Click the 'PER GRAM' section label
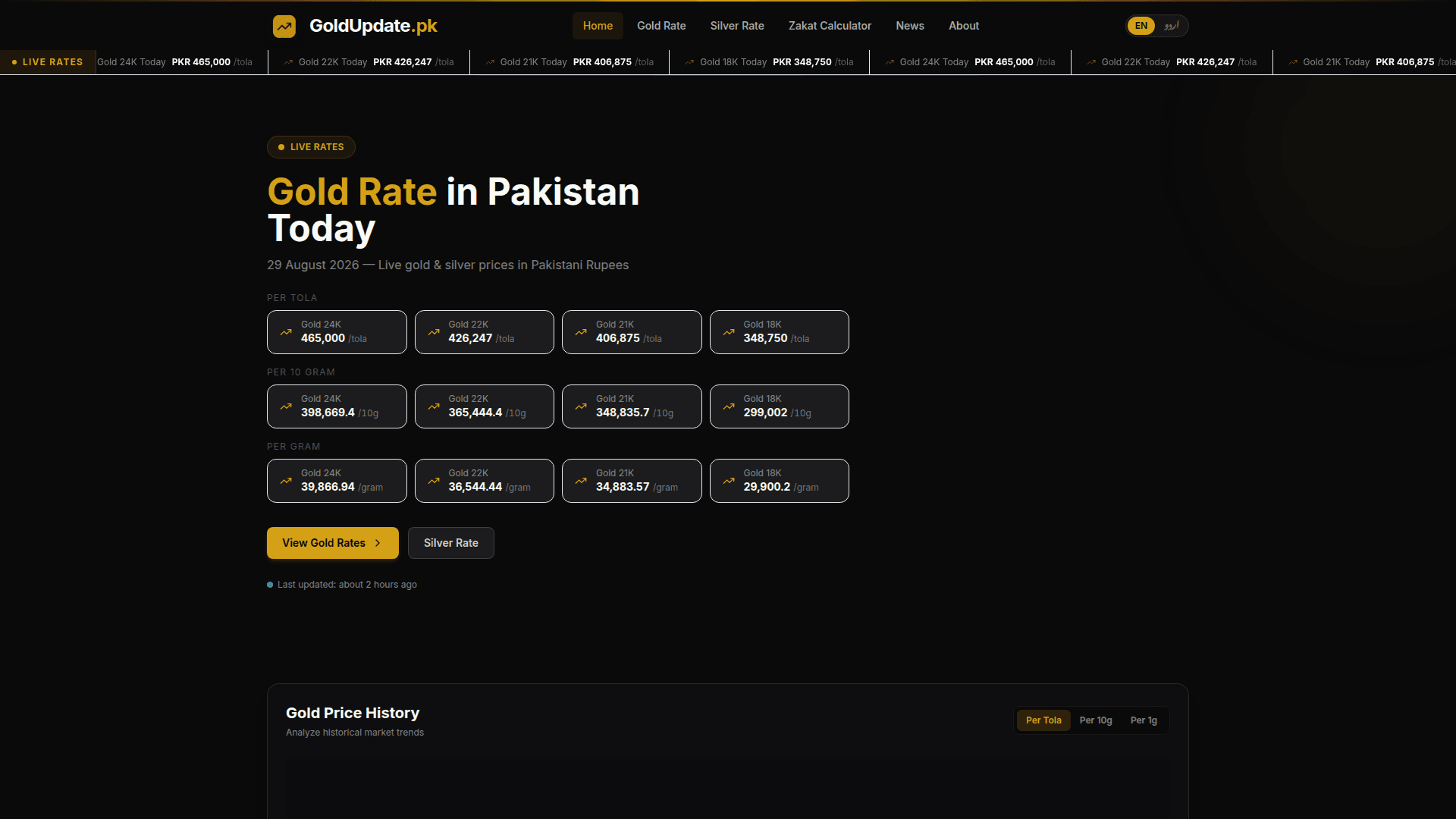 [x=293, y=447]
